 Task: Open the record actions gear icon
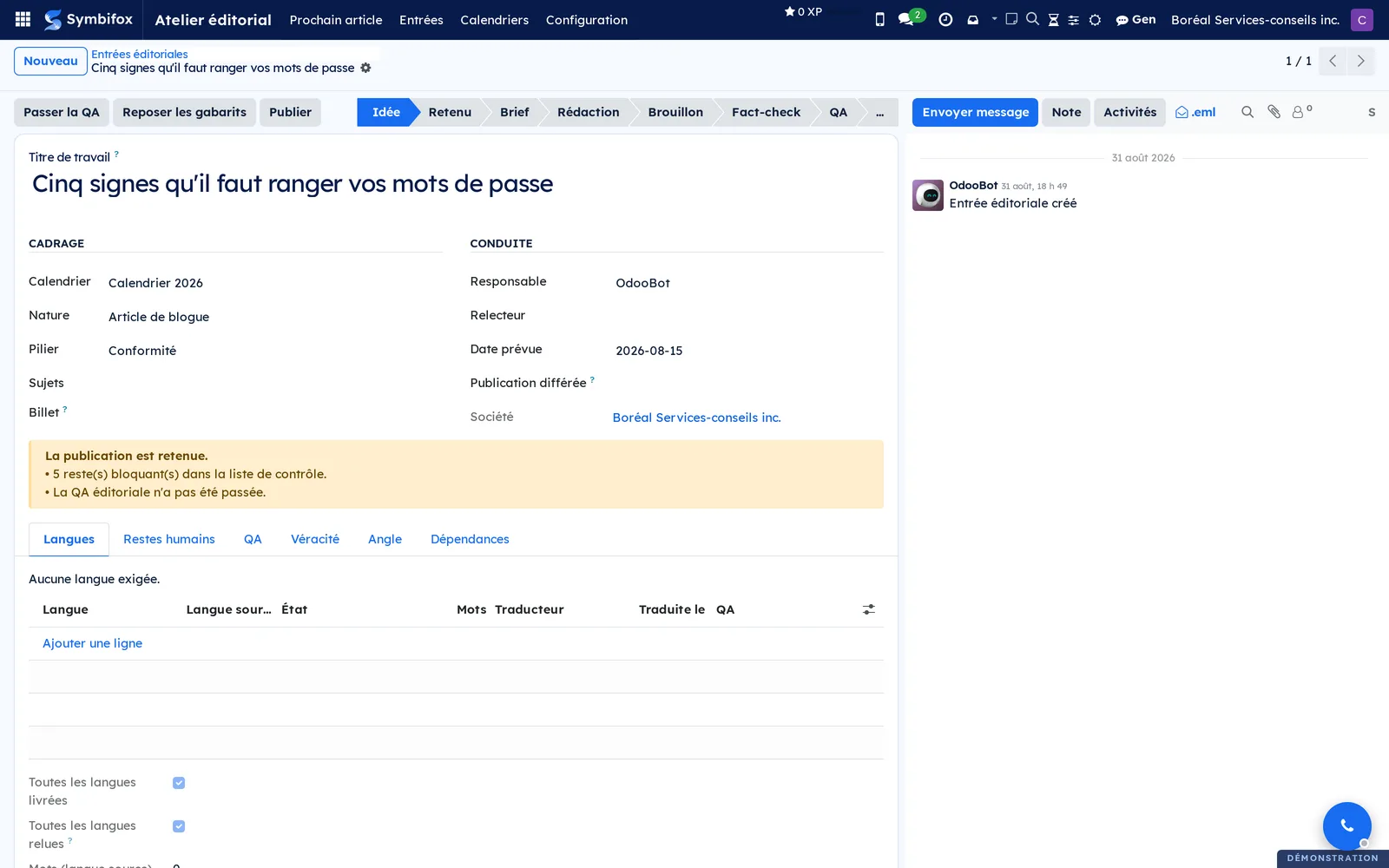365,68
